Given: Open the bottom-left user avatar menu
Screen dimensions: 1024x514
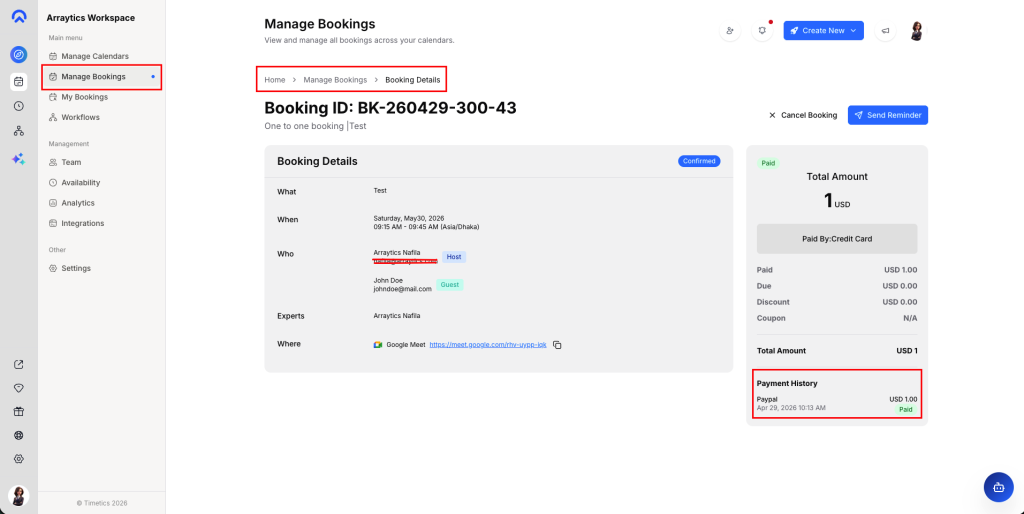Looking at the screenshot, I should click(x=18, y=495).
